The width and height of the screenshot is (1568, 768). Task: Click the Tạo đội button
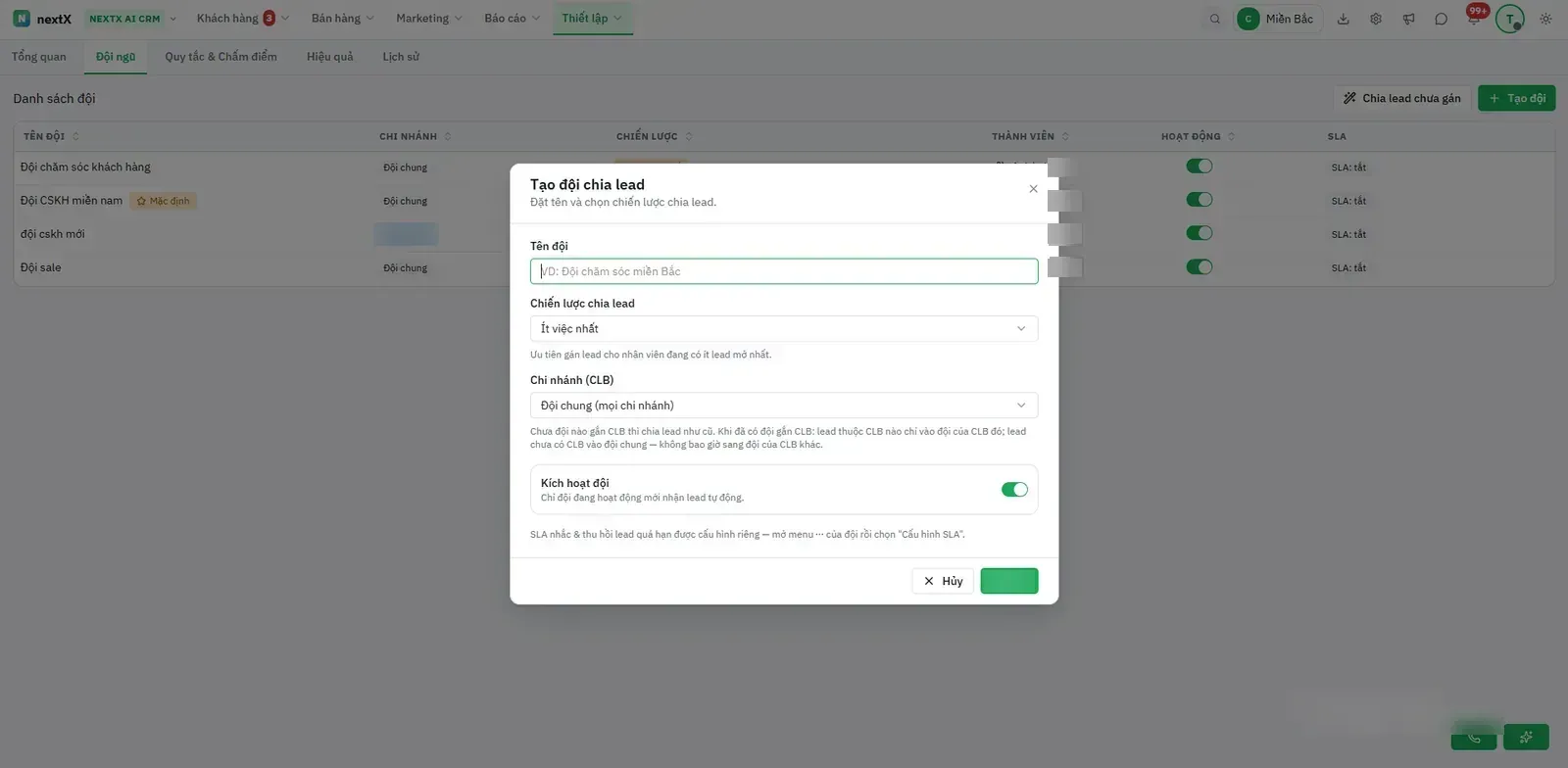coord(1516,98)
